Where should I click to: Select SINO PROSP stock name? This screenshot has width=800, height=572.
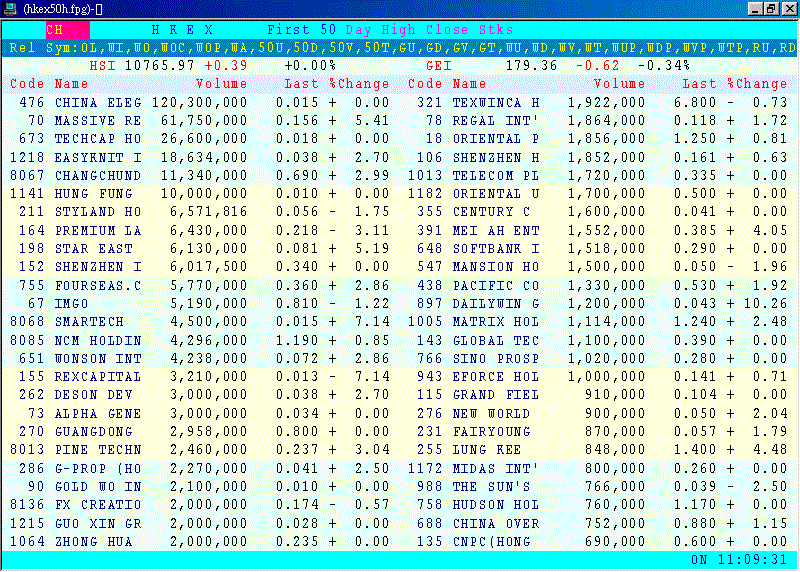tap(496, 359)
